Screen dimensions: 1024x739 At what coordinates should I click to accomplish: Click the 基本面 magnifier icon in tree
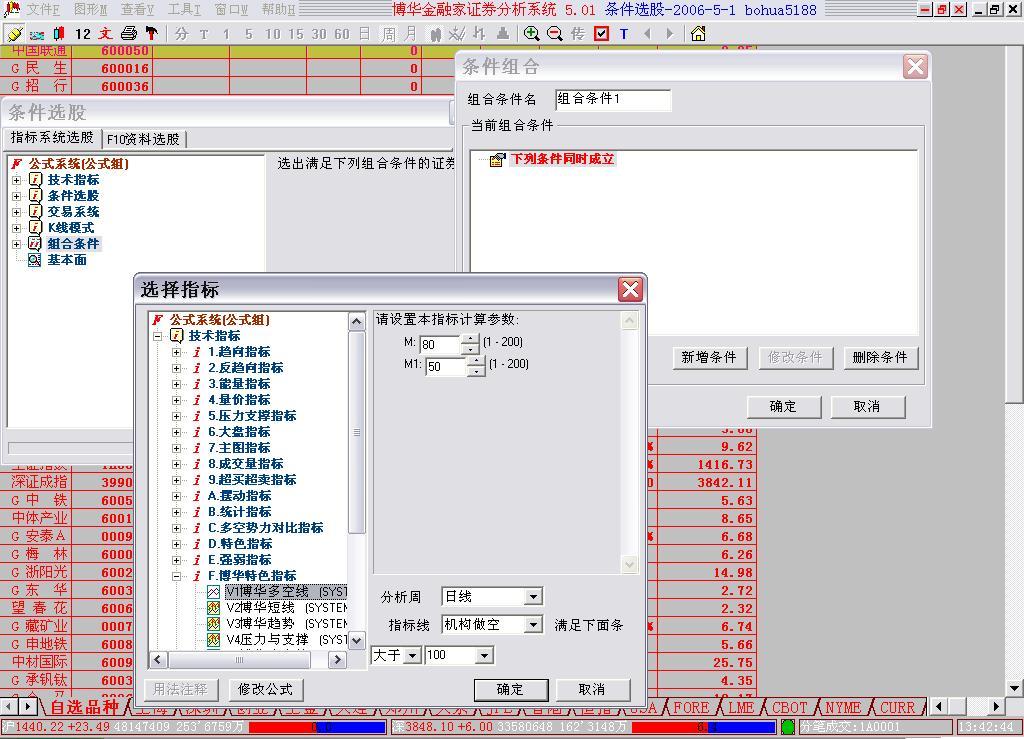pyautogui.click(x=35, y=260)
